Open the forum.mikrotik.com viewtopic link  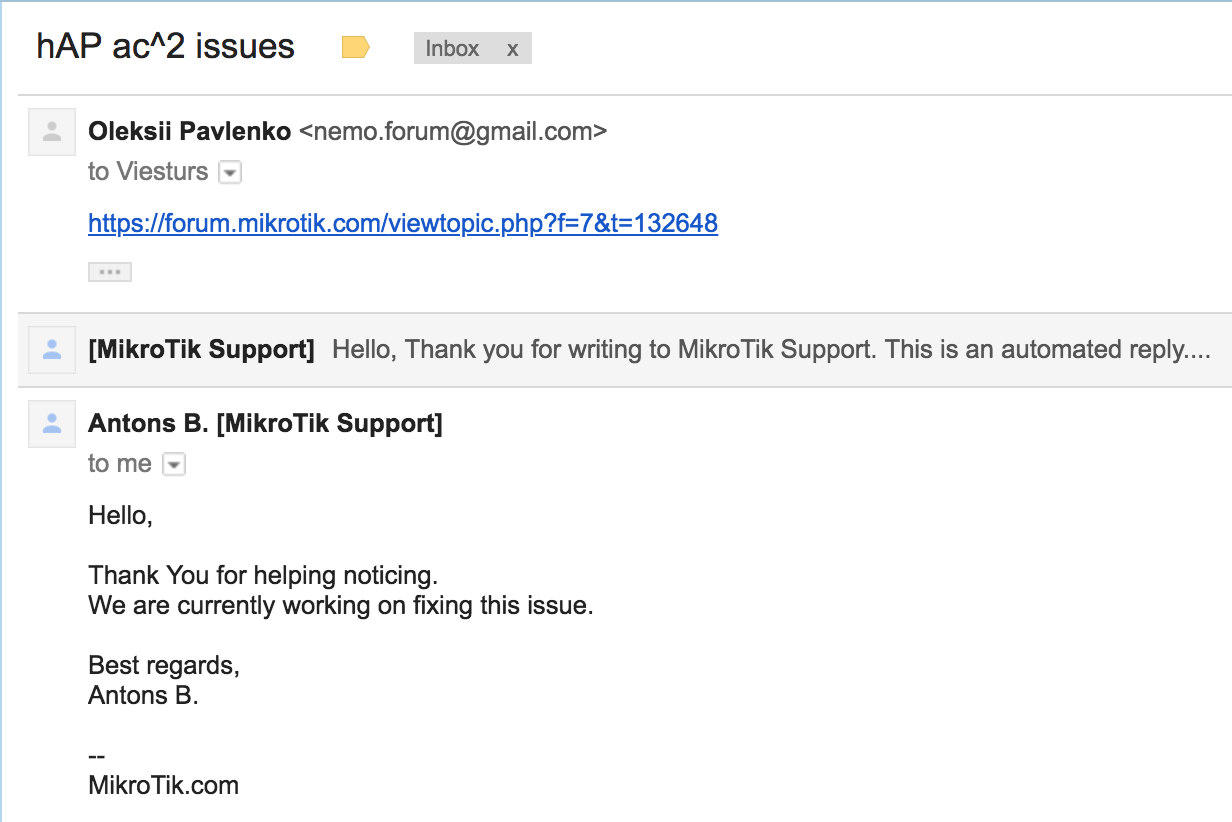click(x=403, y=223)
